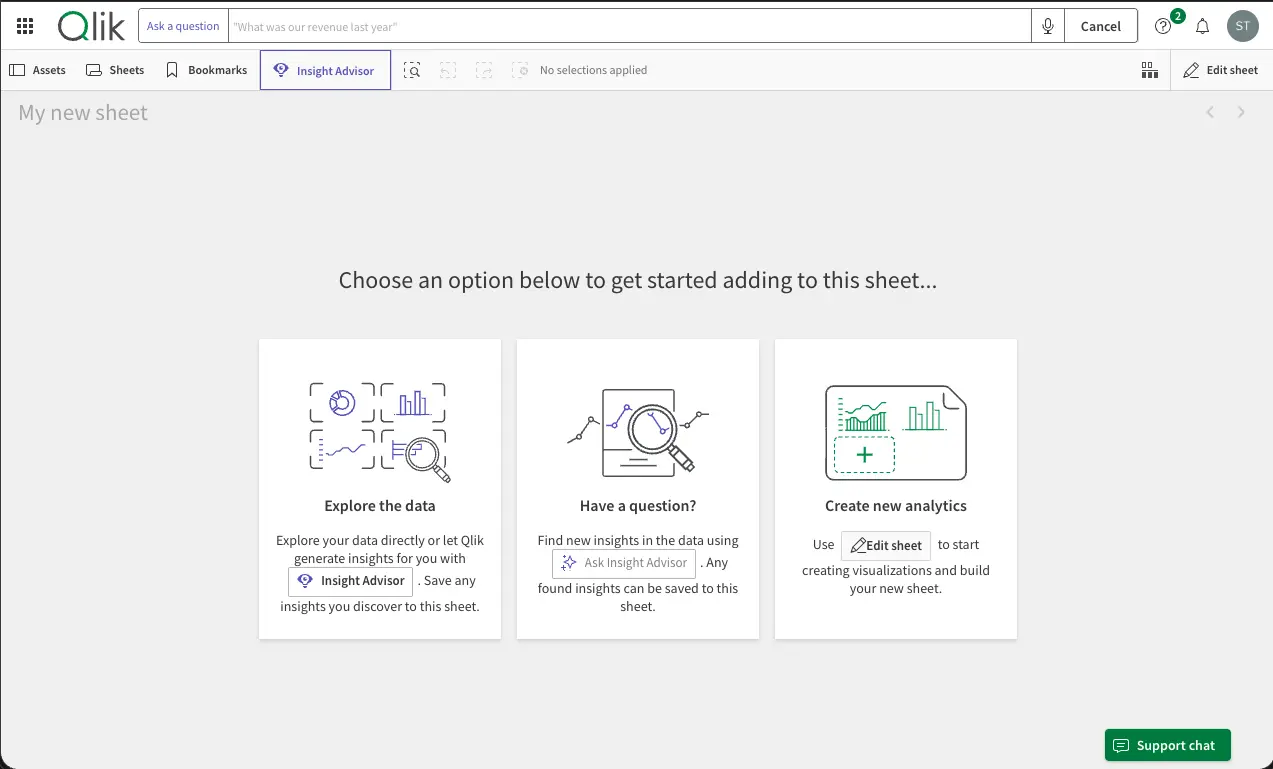
Task: Click inside the Ask Insight Advisor field
Action: 624,563
